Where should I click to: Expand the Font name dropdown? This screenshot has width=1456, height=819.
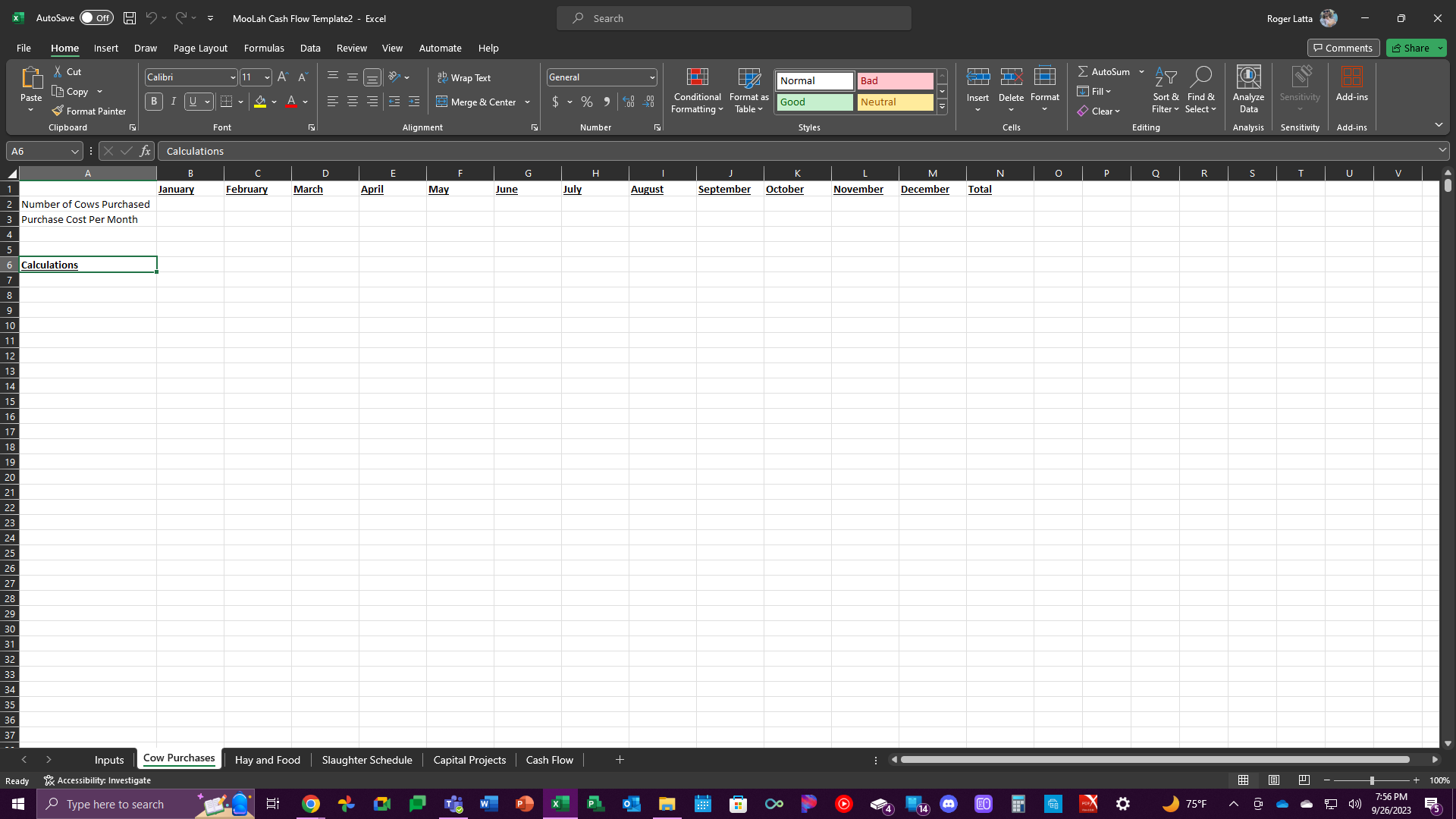pyautogui.click(x=232, y=77)
